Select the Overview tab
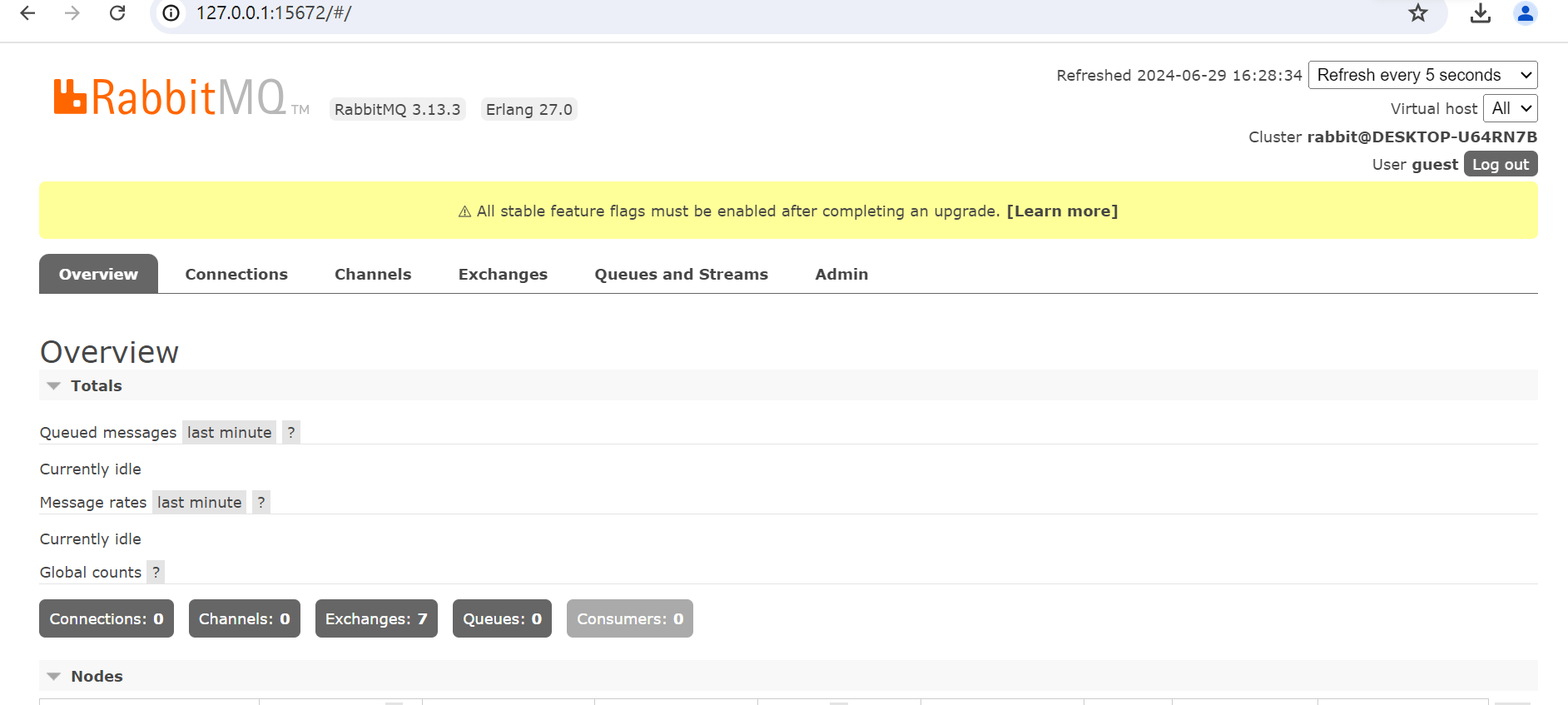Image resolution: width=1568 pixels, height=705 pixels. (98, 274)
